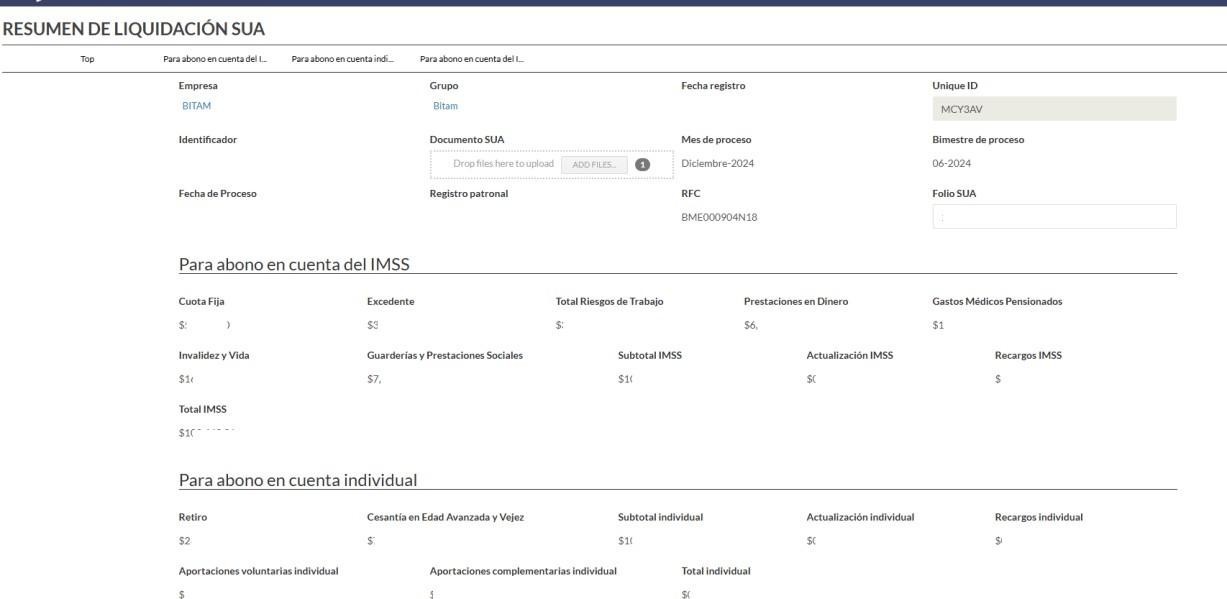
Task: Click the Cesantía en Edad Avanzada y Vejez label
Action: click(x=446, y=517)
